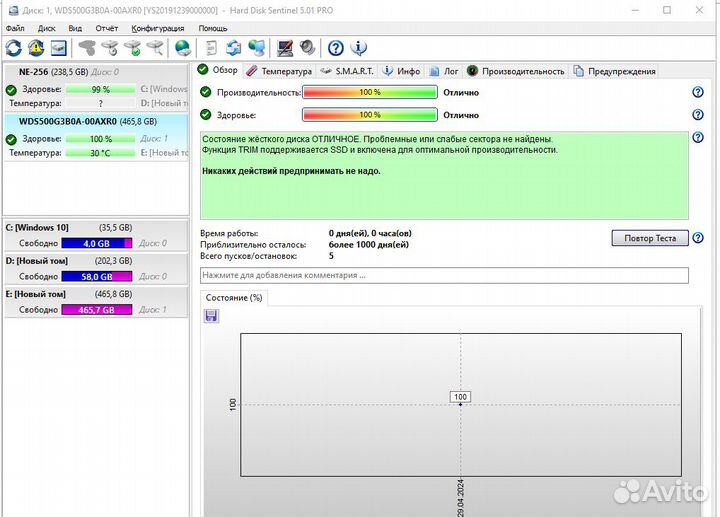The width and height of the screenshot is (720, 517).
Task: Click the globe with disk toolbar icon
Action: pyautogui.click(x=183, y=48)
